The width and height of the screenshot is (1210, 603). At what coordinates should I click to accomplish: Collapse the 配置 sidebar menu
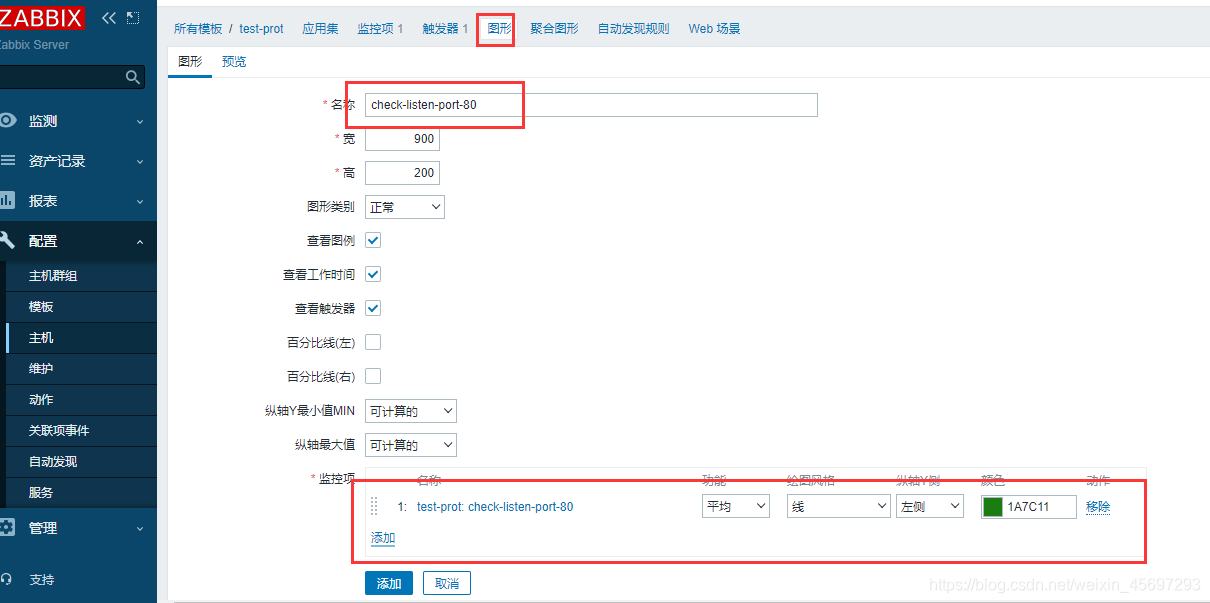pyautogui.click(x=78, y=241)
